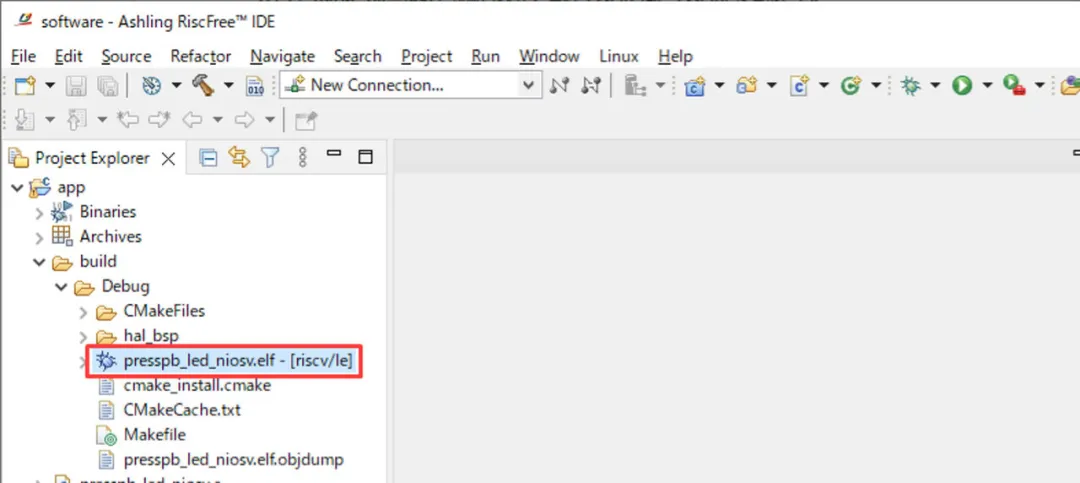Click the green Run play icon
The image size is (1080, 483).
pyautogui.click(x=962, y=85)
